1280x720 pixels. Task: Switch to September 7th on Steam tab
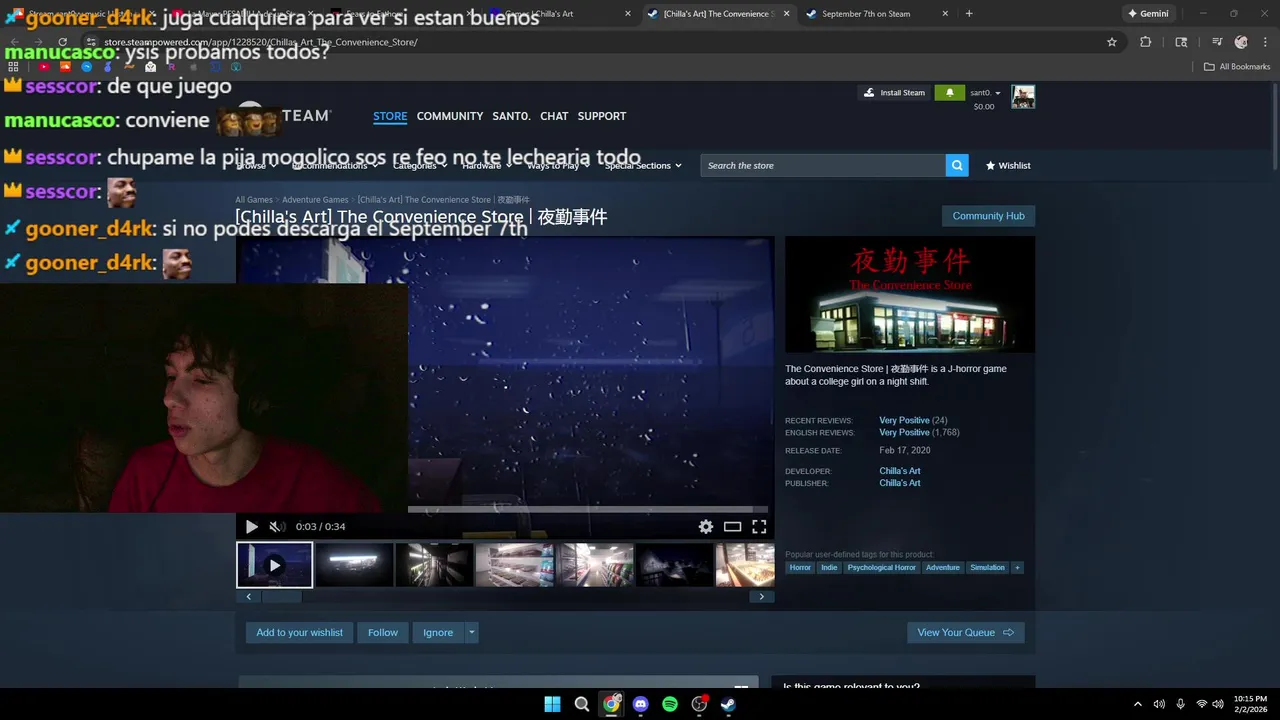coord(876,14)
